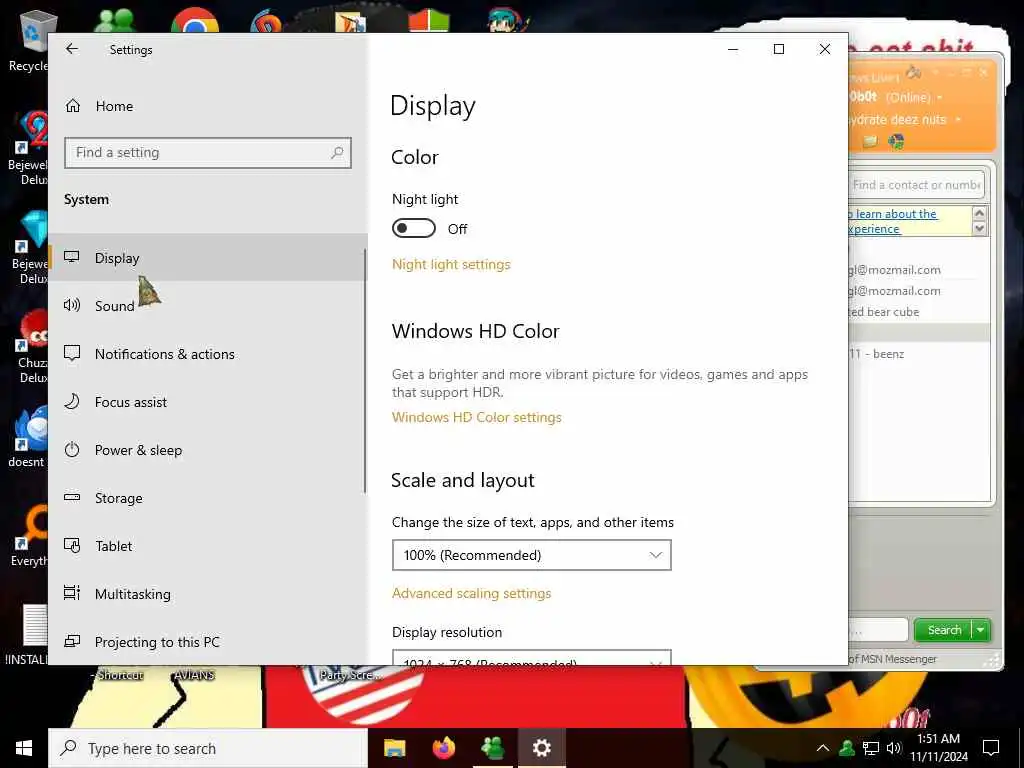The image size is (1024, 768).
Task: Click the Tablet icon in sidebar
Action: tap(72, 545)
